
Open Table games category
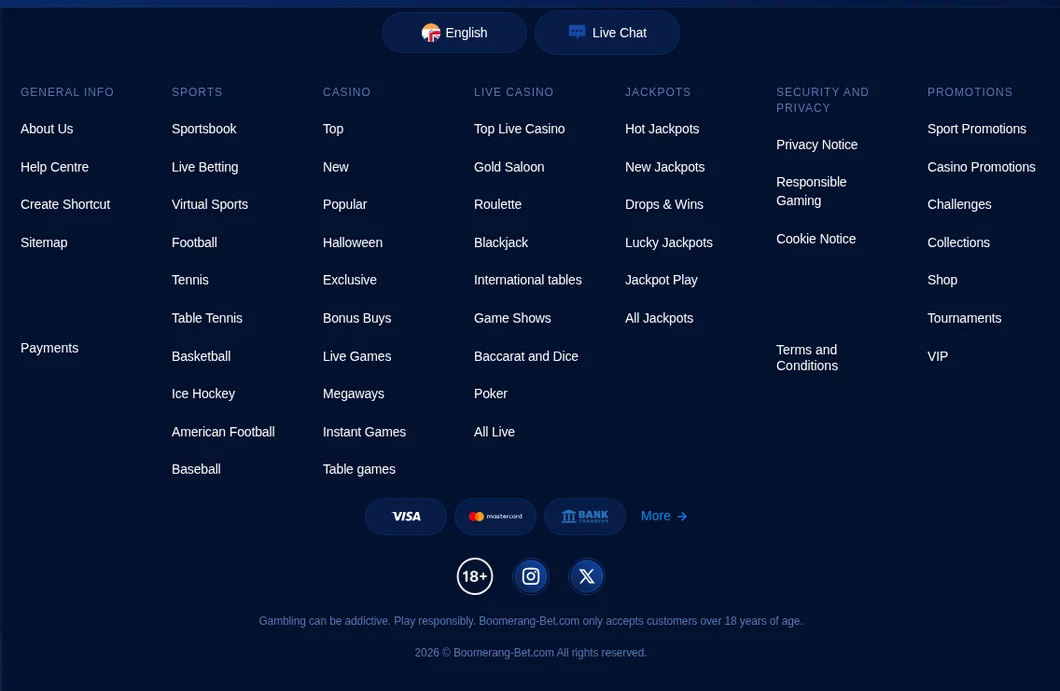pyautogui.click(x=359, y=469)
